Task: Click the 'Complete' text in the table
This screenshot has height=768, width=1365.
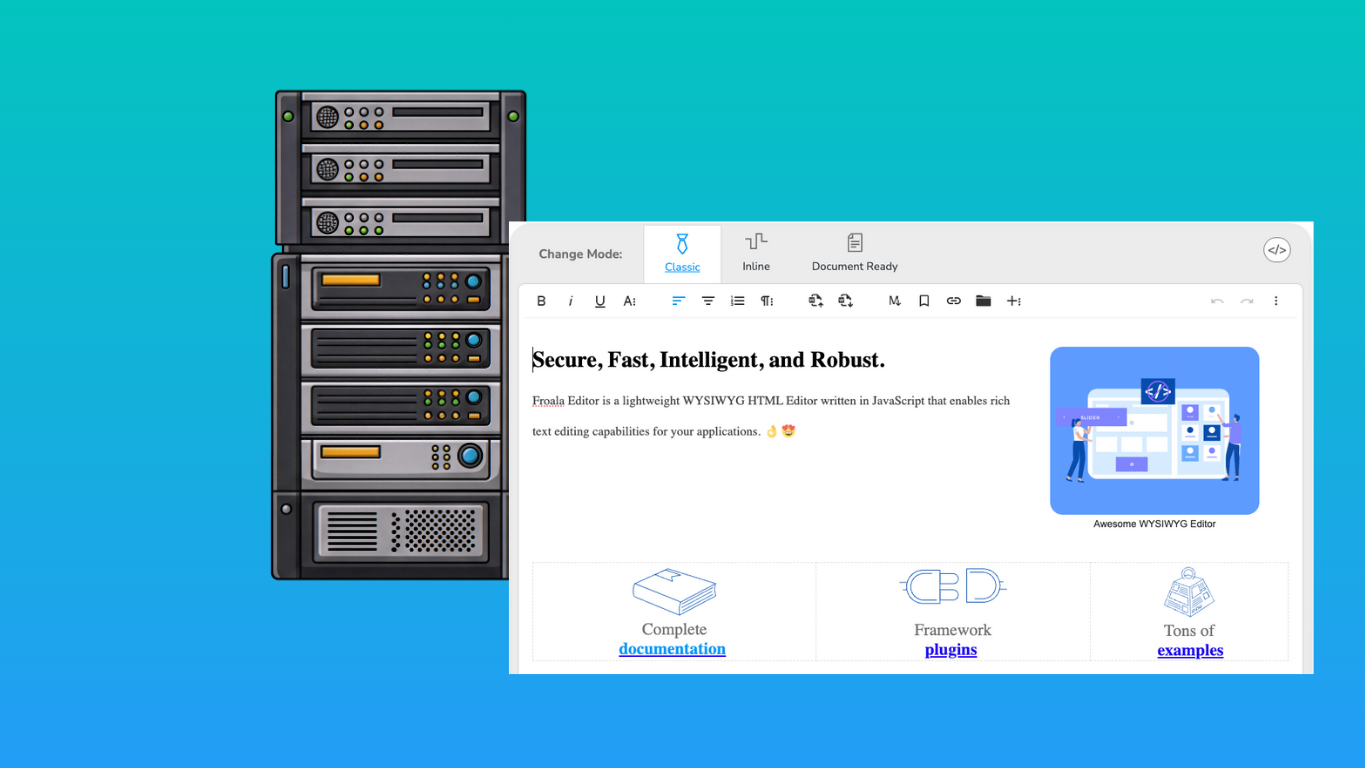Action: point(674,630)
